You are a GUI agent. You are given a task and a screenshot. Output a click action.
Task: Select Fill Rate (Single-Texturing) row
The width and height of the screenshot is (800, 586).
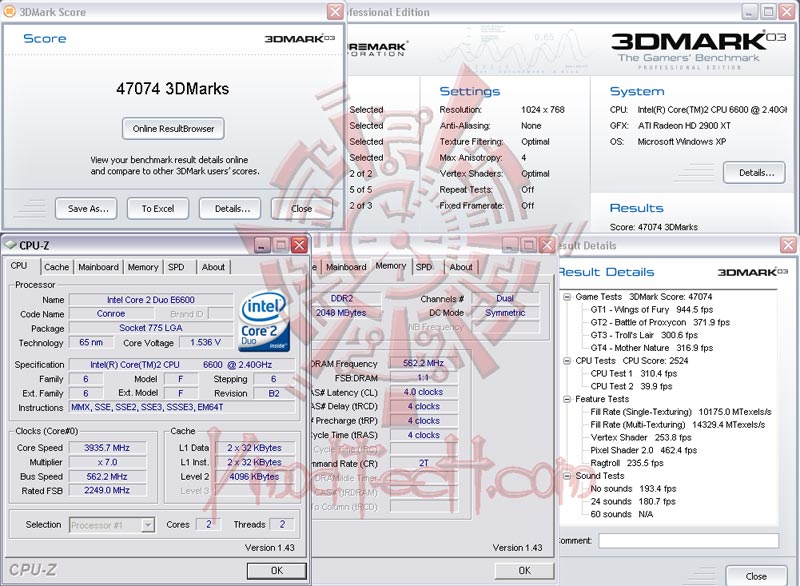(681, 412)
